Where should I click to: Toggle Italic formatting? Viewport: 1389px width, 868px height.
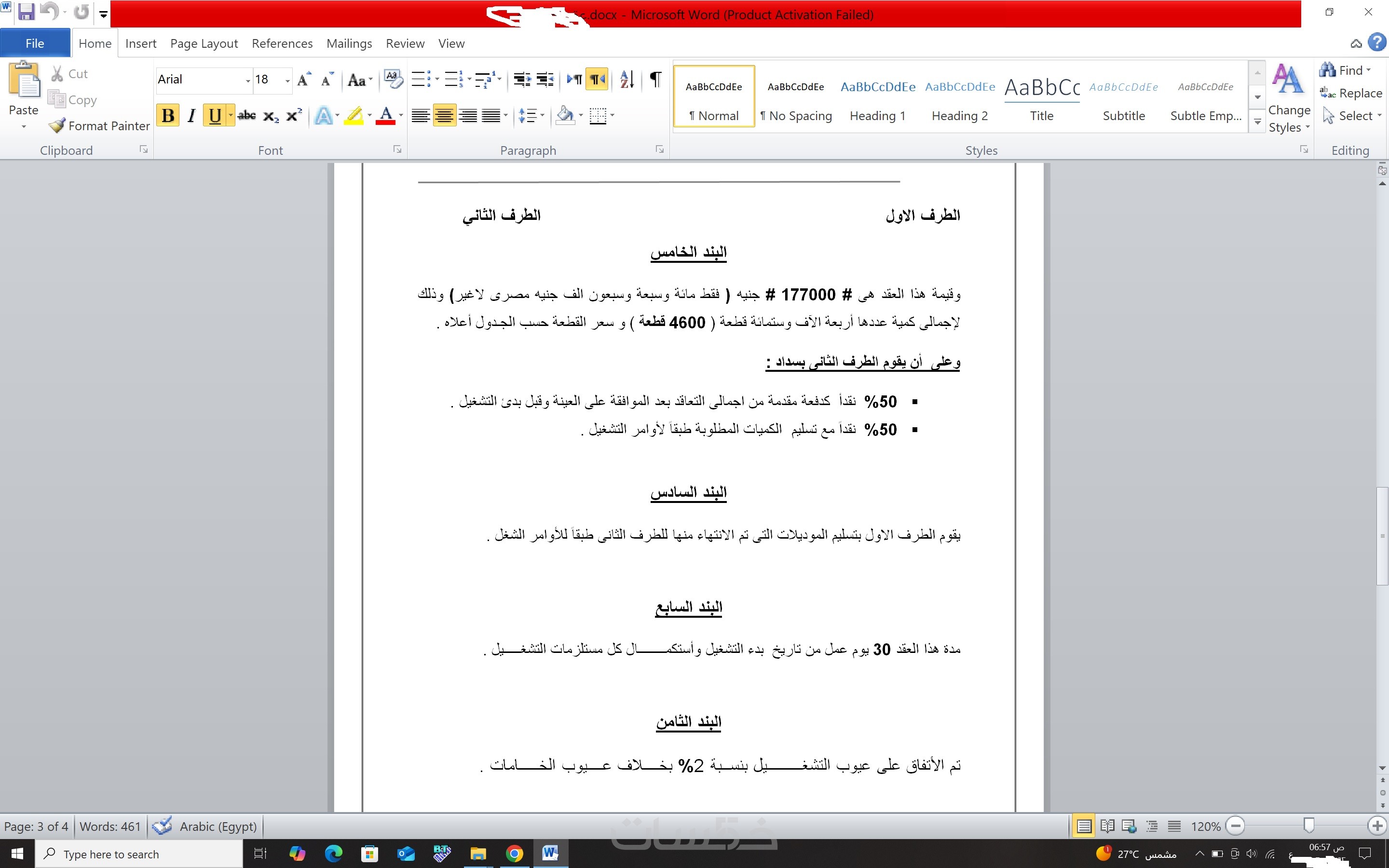point(191,116)
